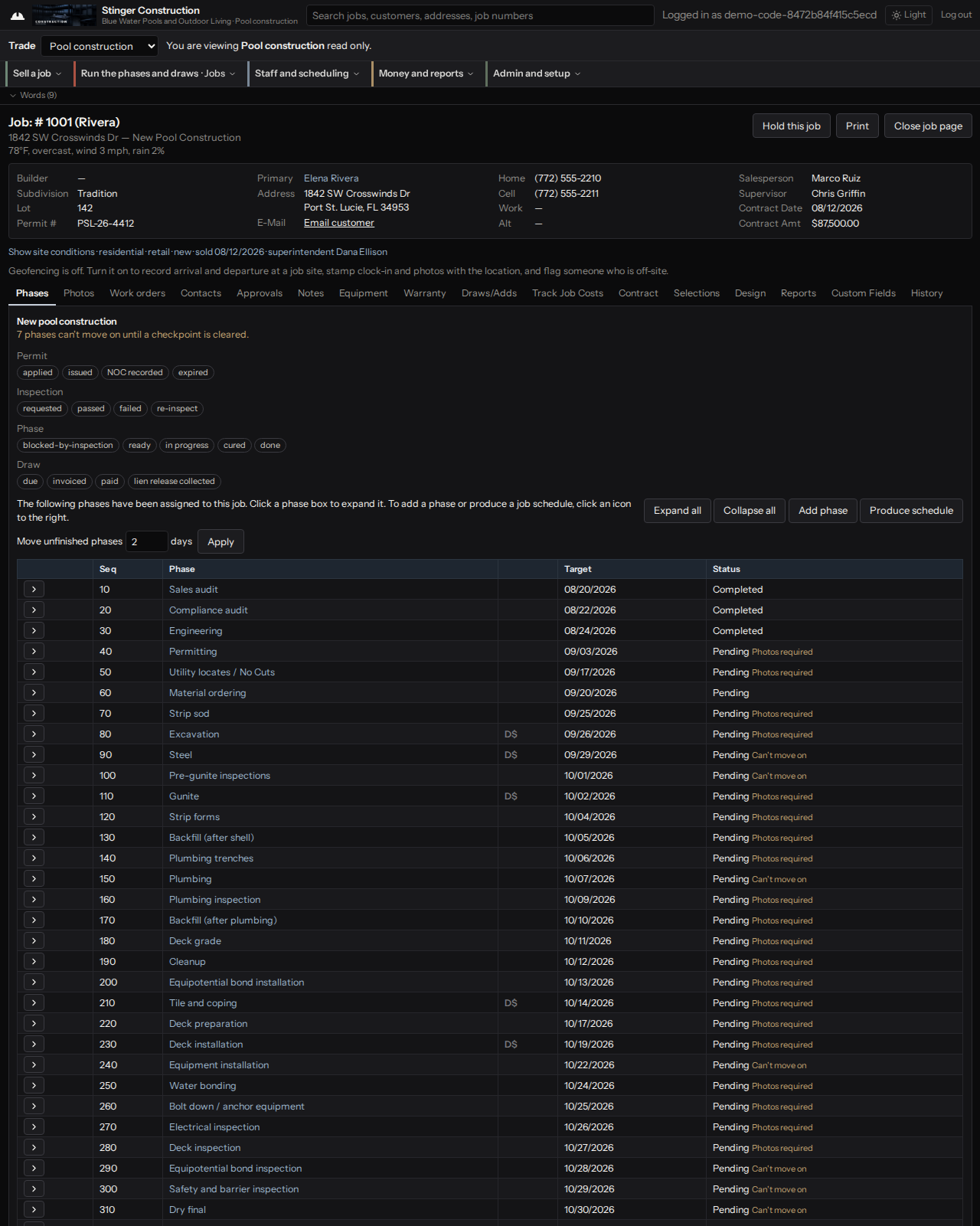Click the Steel row D$ draw marker
The image size is (980, 1226).
click(511, 755)
